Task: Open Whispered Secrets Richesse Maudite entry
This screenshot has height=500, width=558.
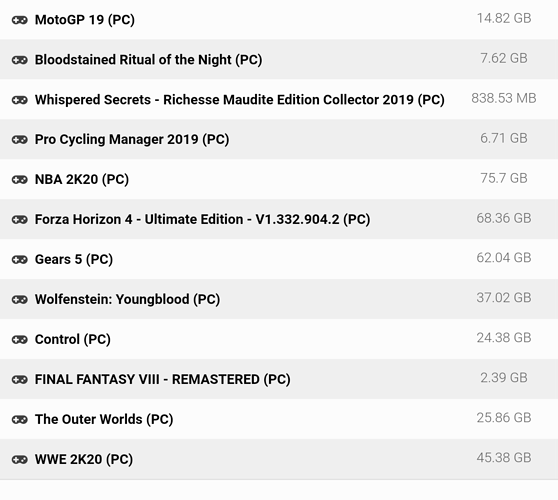Action: [x=239, y=100]
